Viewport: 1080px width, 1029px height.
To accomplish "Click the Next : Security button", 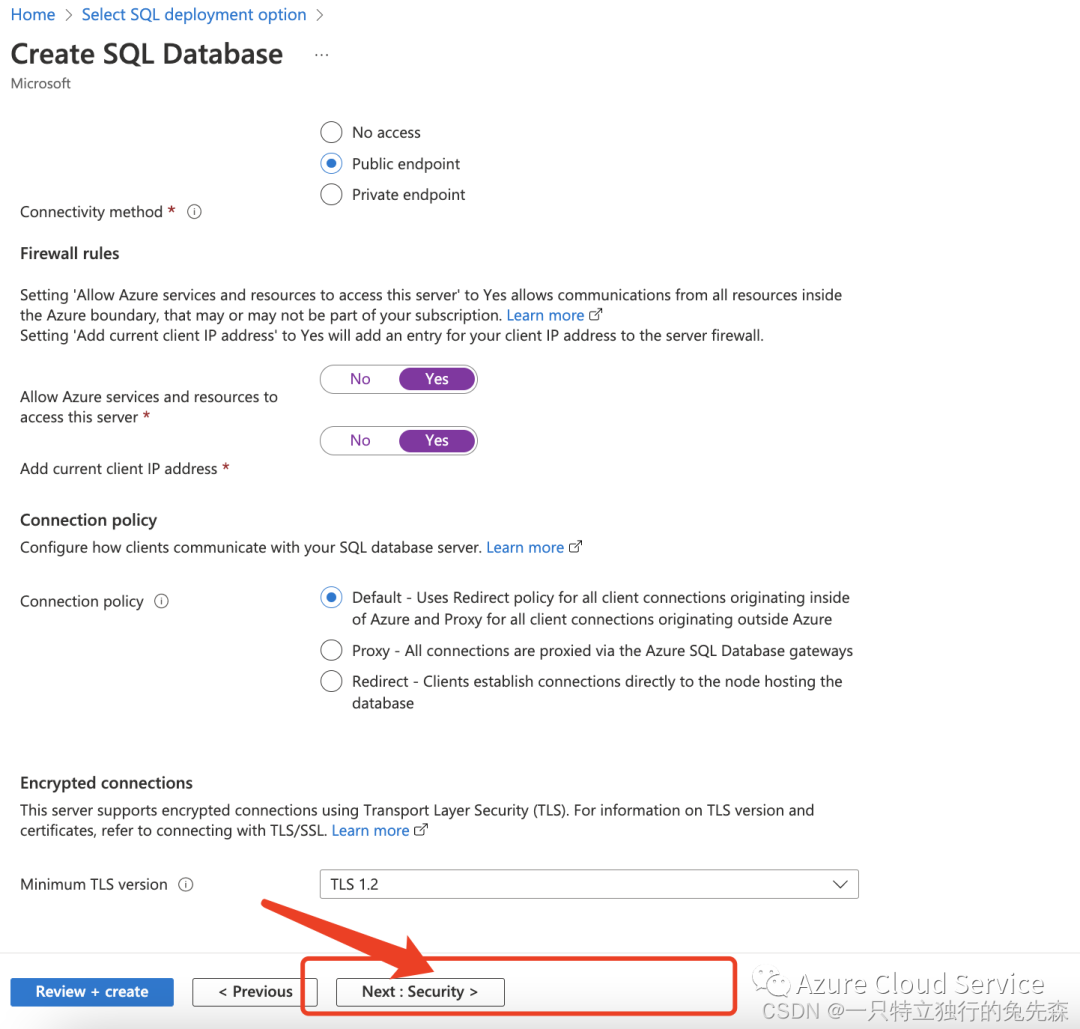I will tap(420, 991).
